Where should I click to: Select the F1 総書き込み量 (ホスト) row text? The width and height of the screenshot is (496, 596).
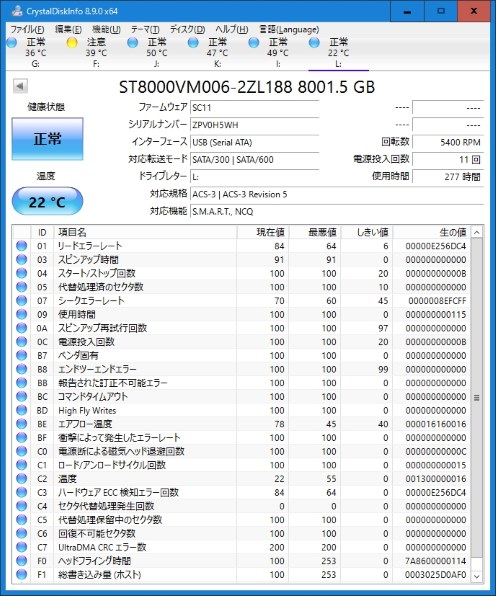(100, 575)
